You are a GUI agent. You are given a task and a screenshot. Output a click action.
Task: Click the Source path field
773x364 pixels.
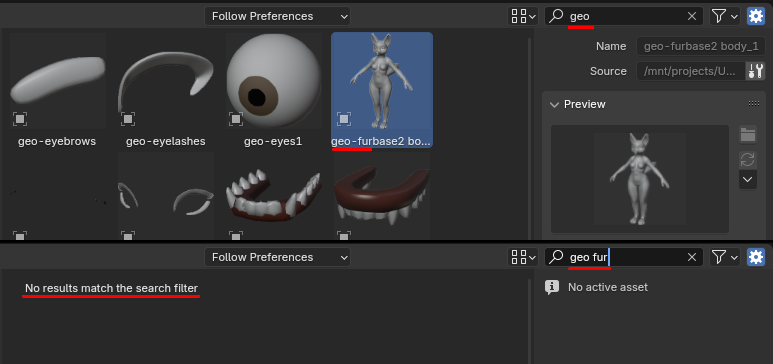tap(690, 71)
